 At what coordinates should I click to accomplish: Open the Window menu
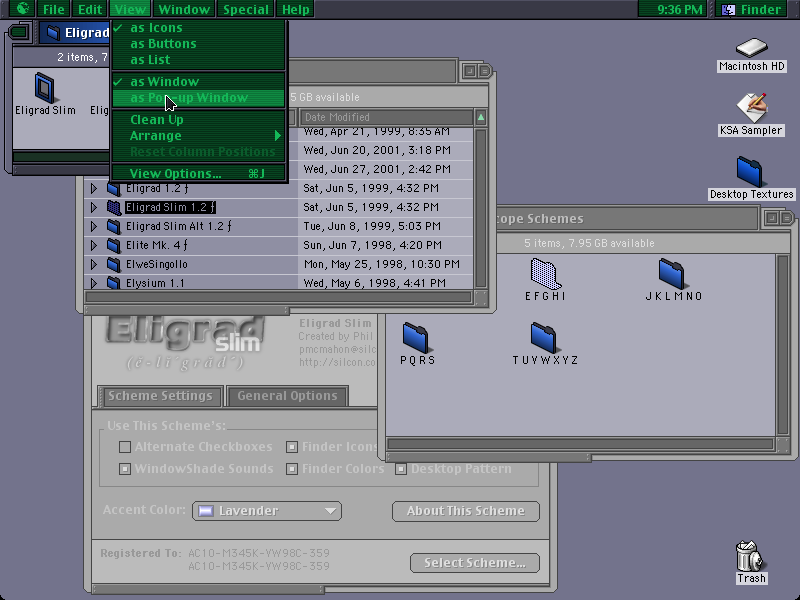(184, 9)
